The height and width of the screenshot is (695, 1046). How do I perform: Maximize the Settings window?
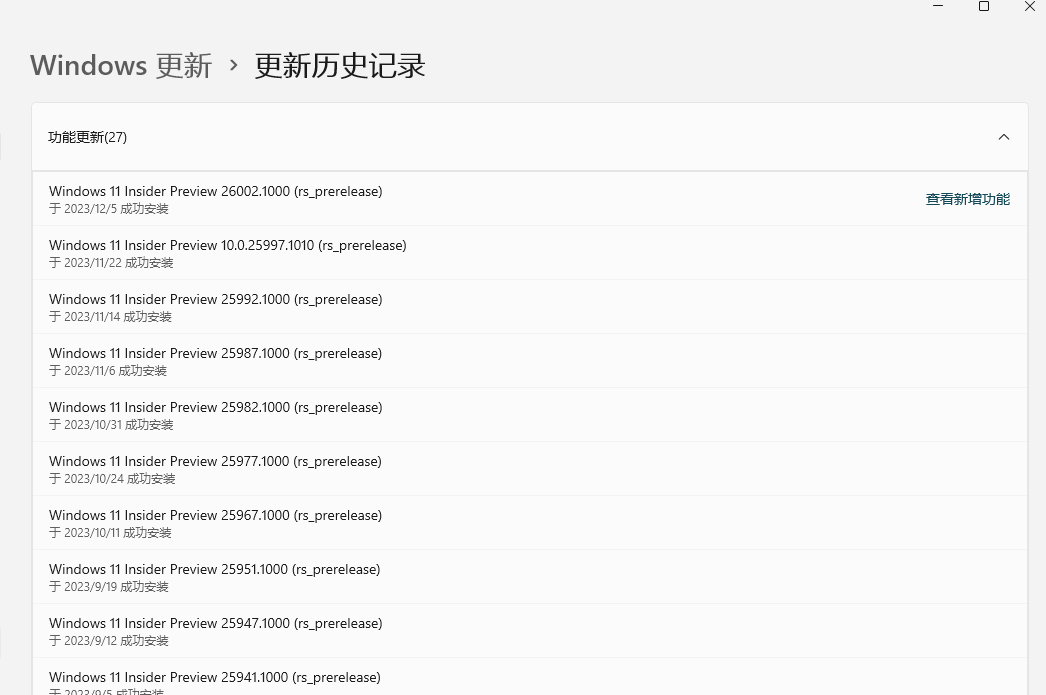point(983,6)
